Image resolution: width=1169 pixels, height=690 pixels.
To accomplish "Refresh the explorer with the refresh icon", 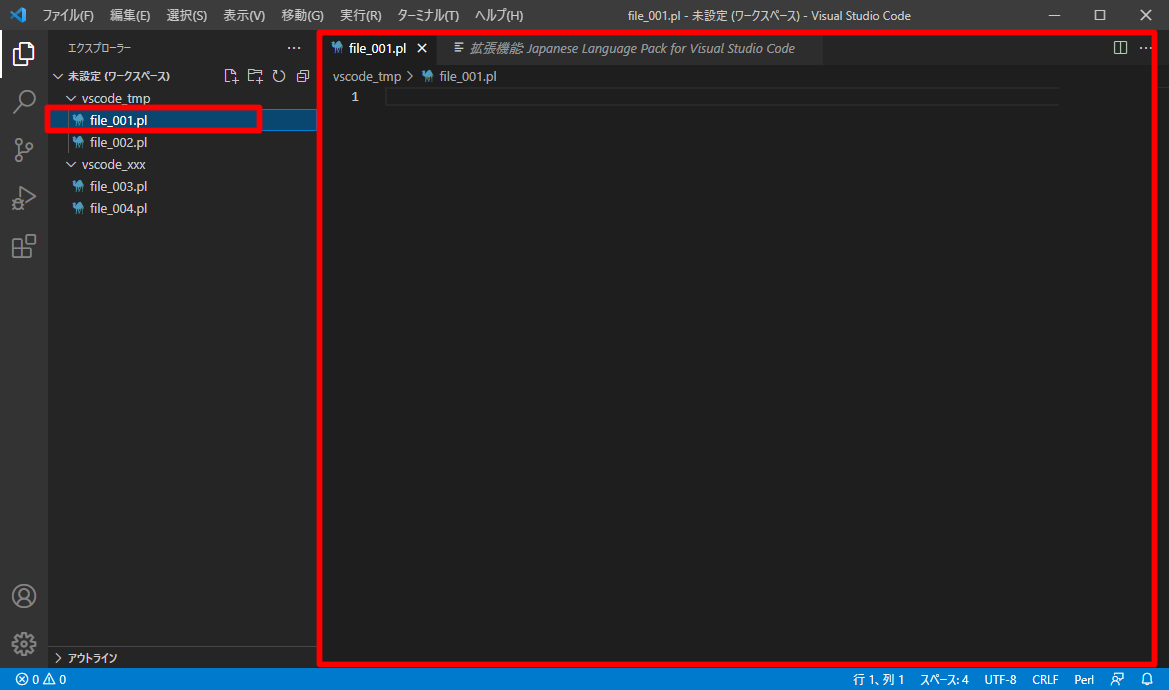I will (279, 76).
